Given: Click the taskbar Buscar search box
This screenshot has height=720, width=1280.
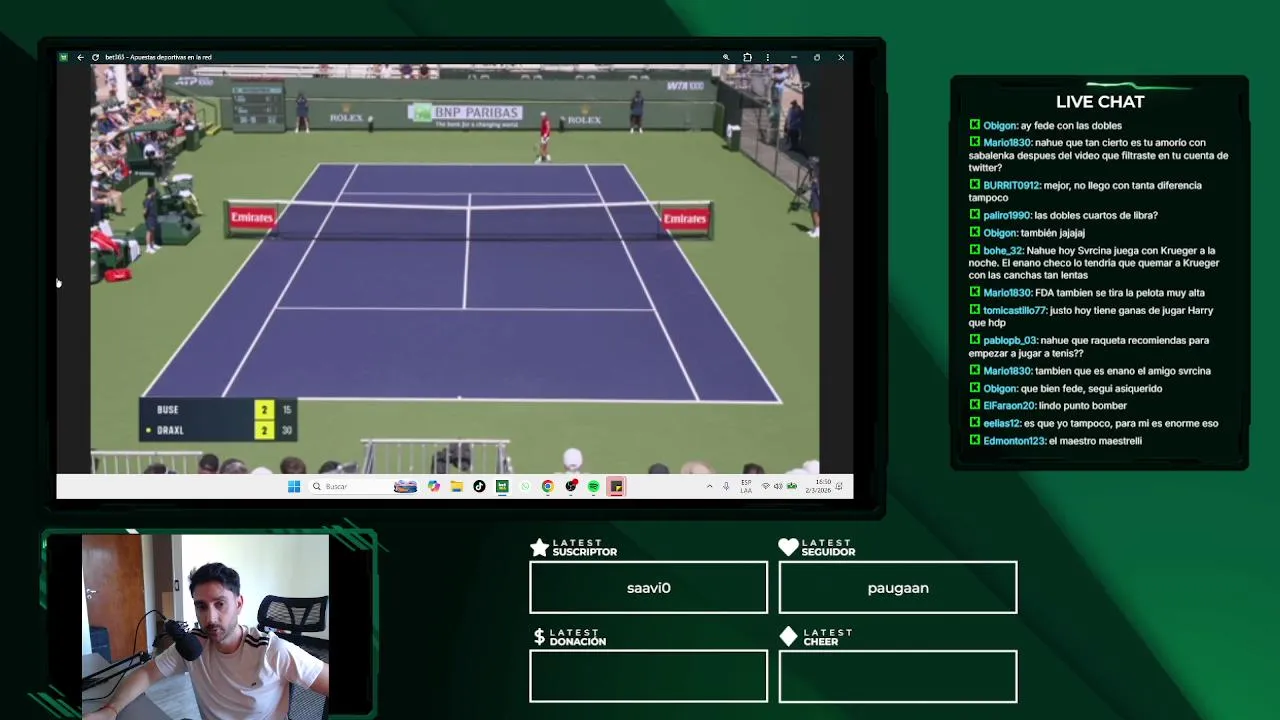Looking at the screenshot, I should [365, 486].
